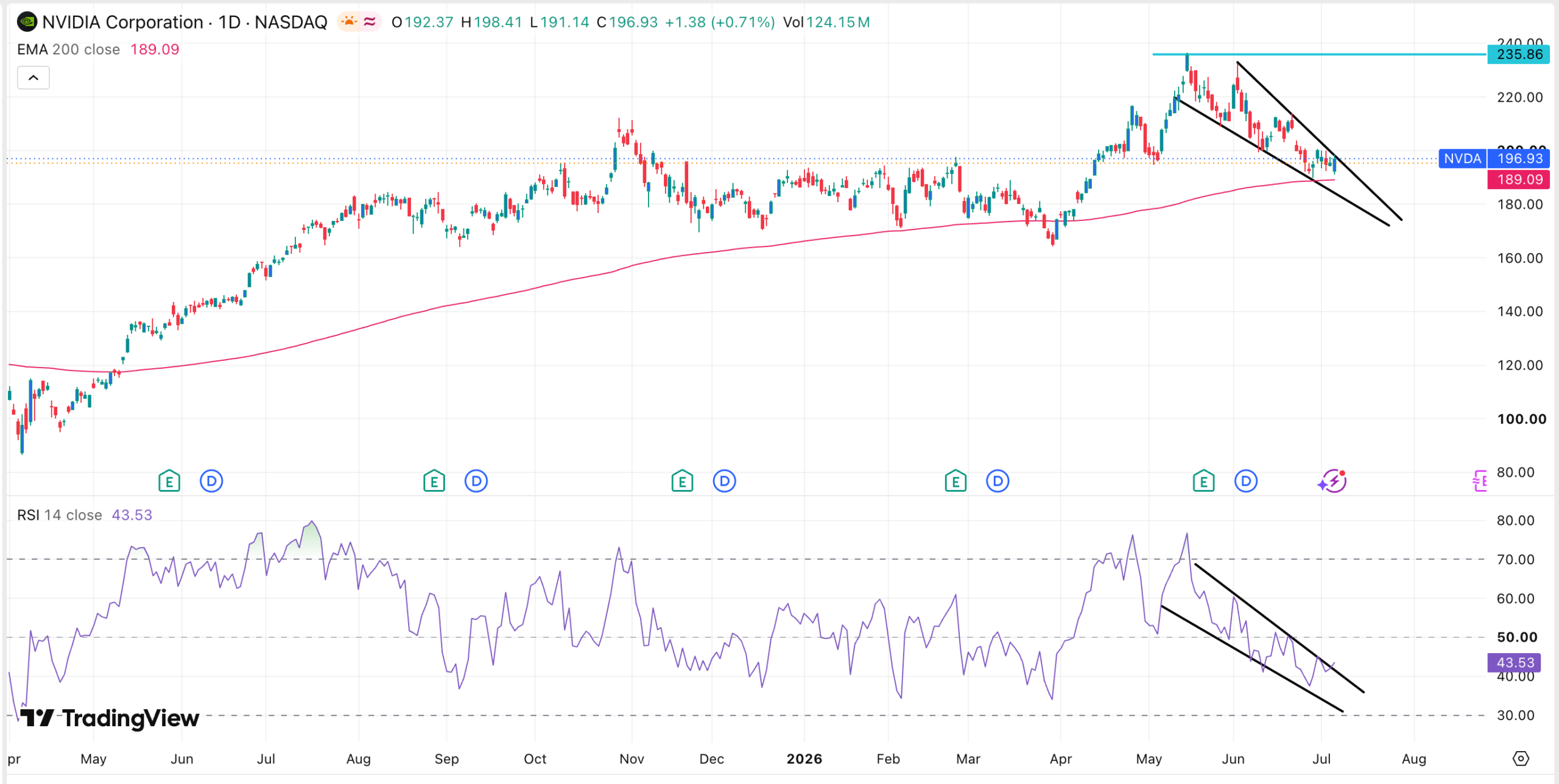Select the RSI 14 close indicator label
This screenshot has width=1559, height=784.
coord(59,515)
